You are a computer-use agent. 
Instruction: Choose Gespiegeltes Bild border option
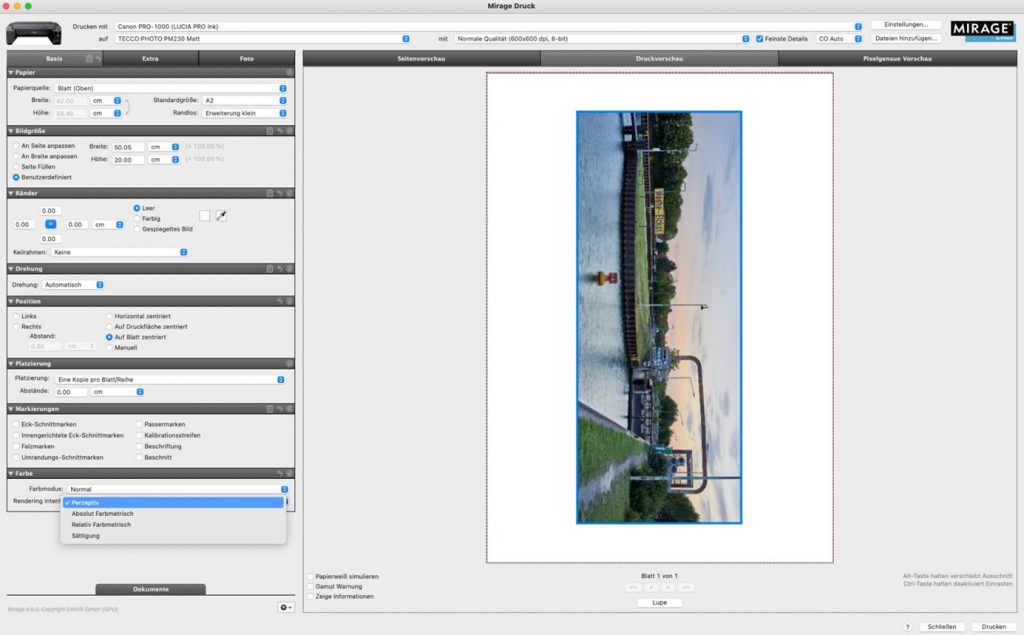[137, 229]
